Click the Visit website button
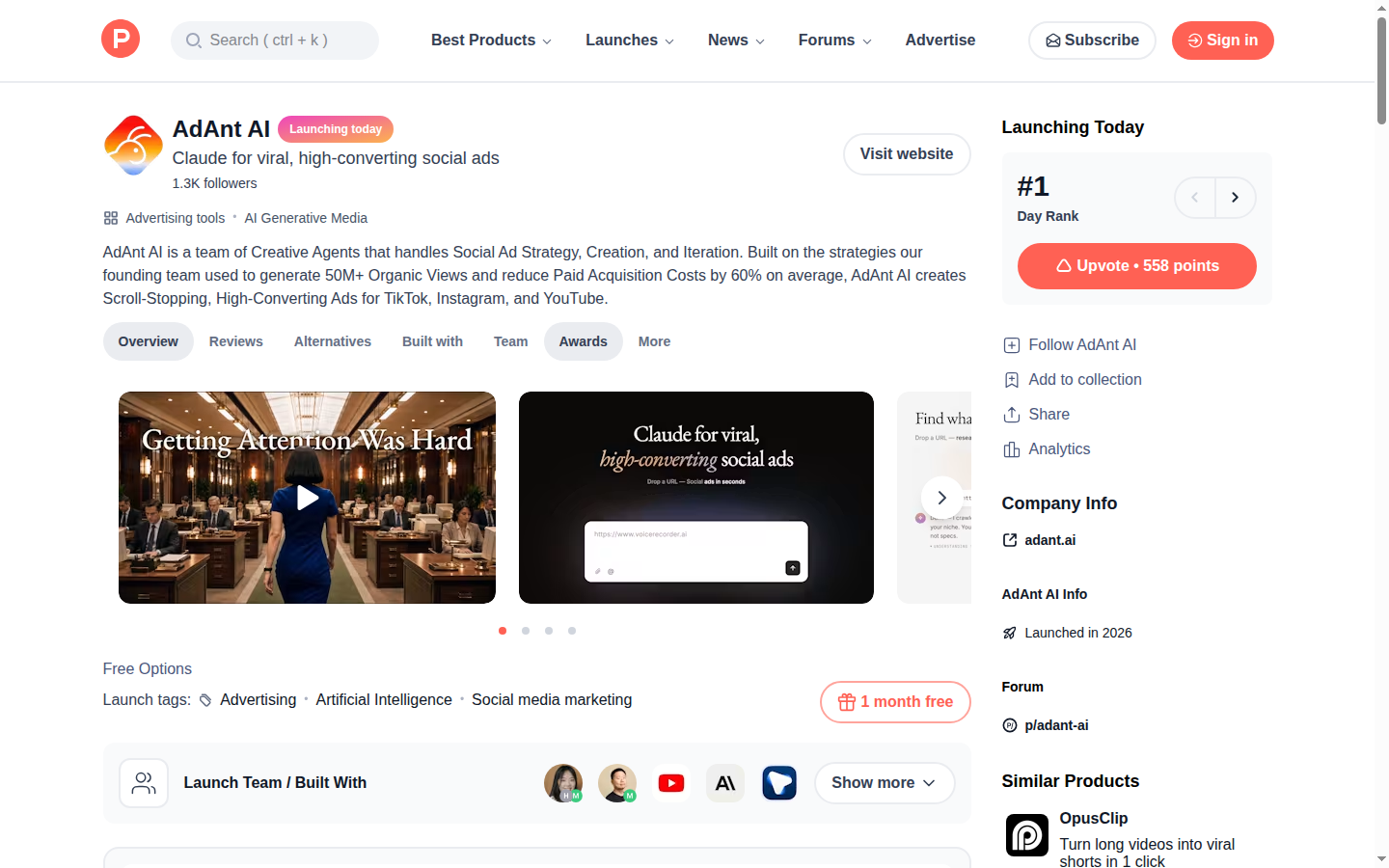Screen dimensions: 1389x868 pos(907,154)
